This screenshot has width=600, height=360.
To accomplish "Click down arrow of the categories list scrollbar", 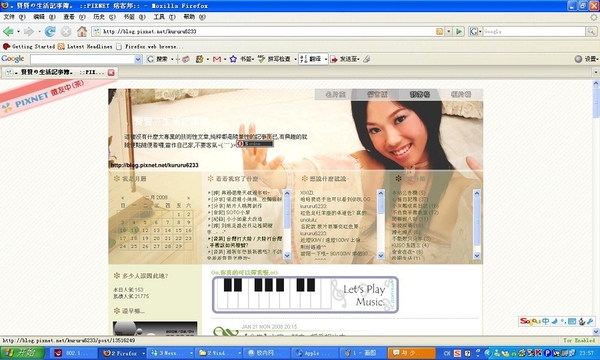I will [x=477, y=256].
